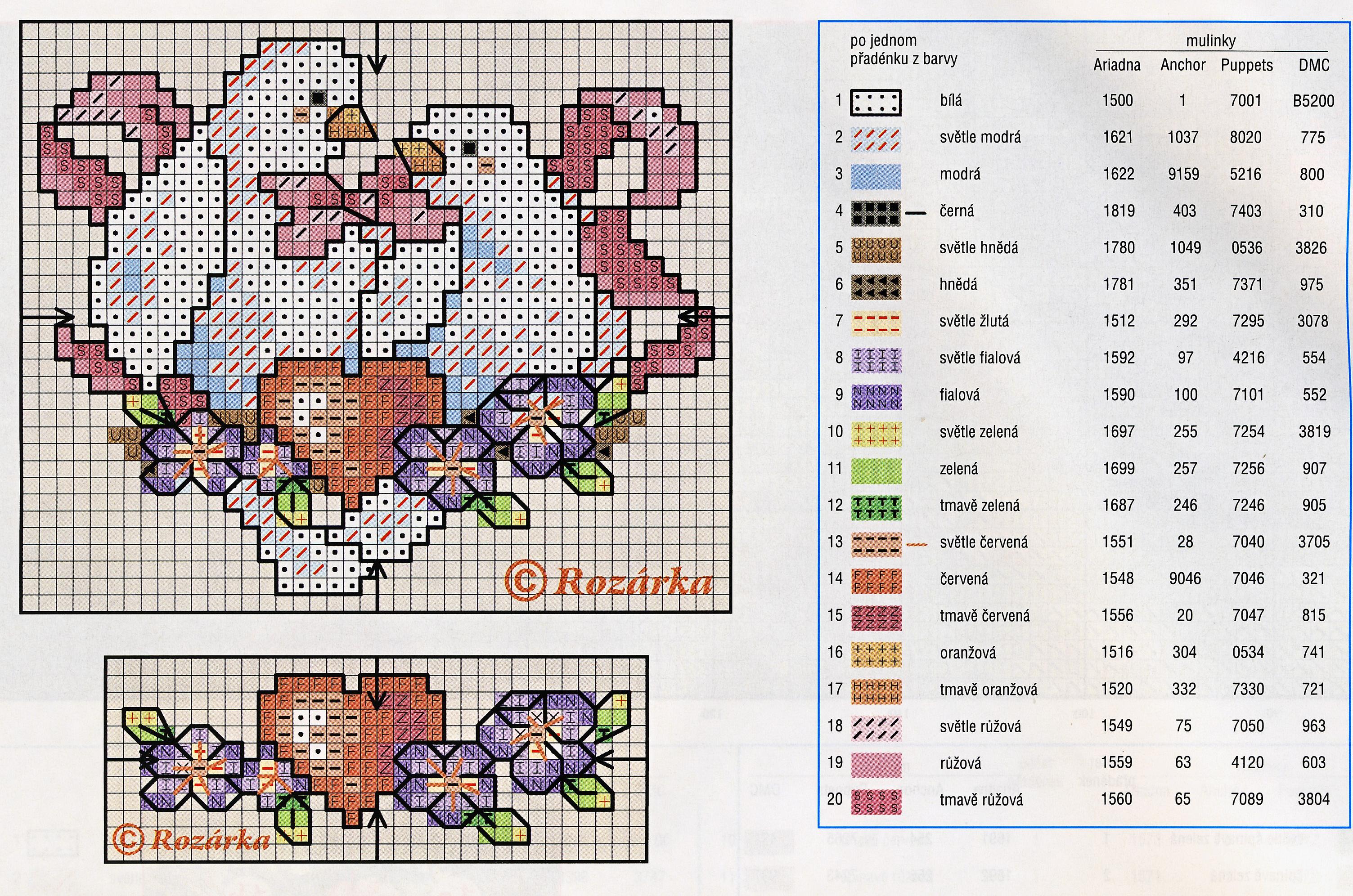Click the světle hnědá swatch with U symbols
The height and width of the screenshot is (896, 1353).
tap(876, 250)
